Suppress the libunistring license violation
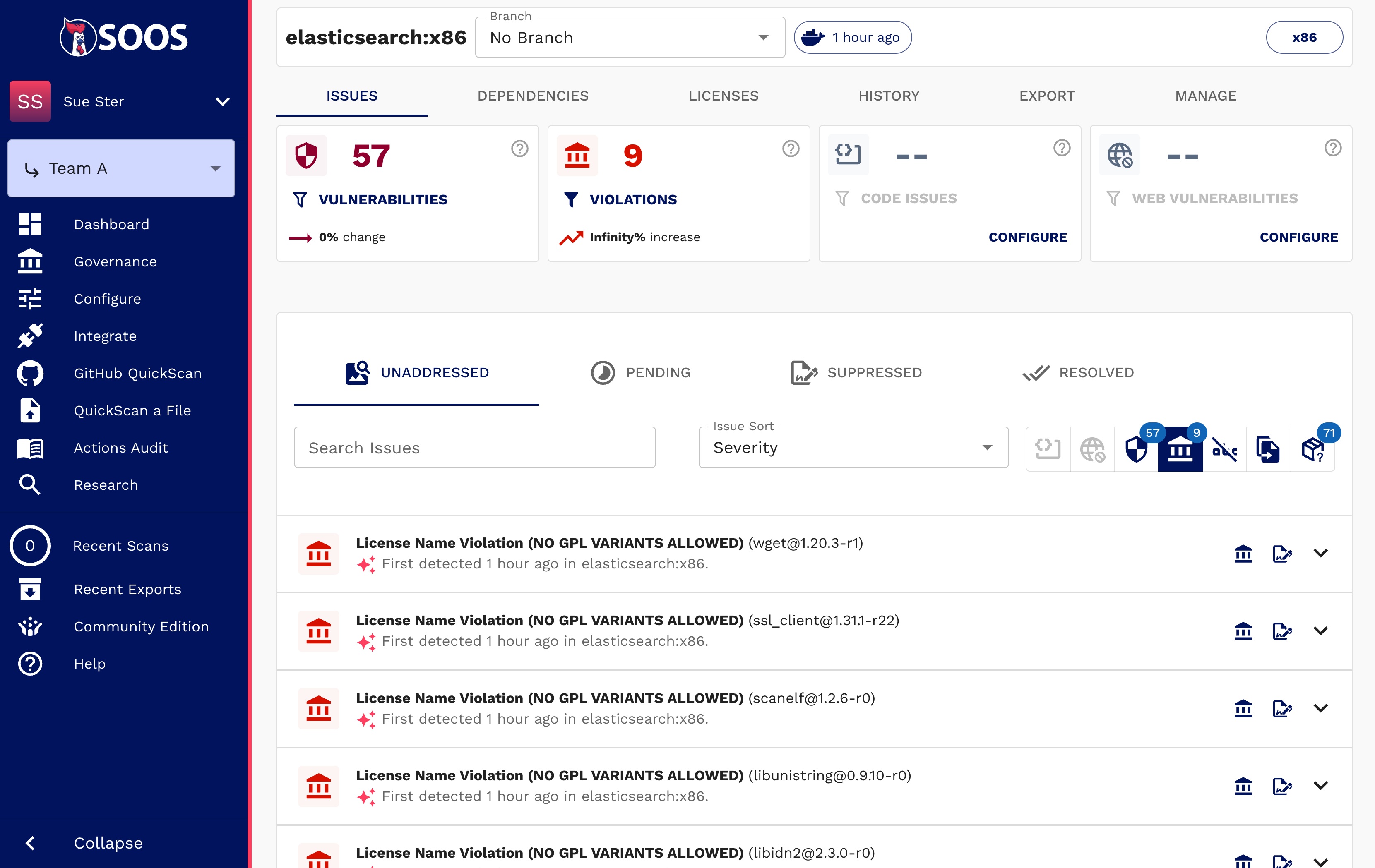 point(1282,786)
